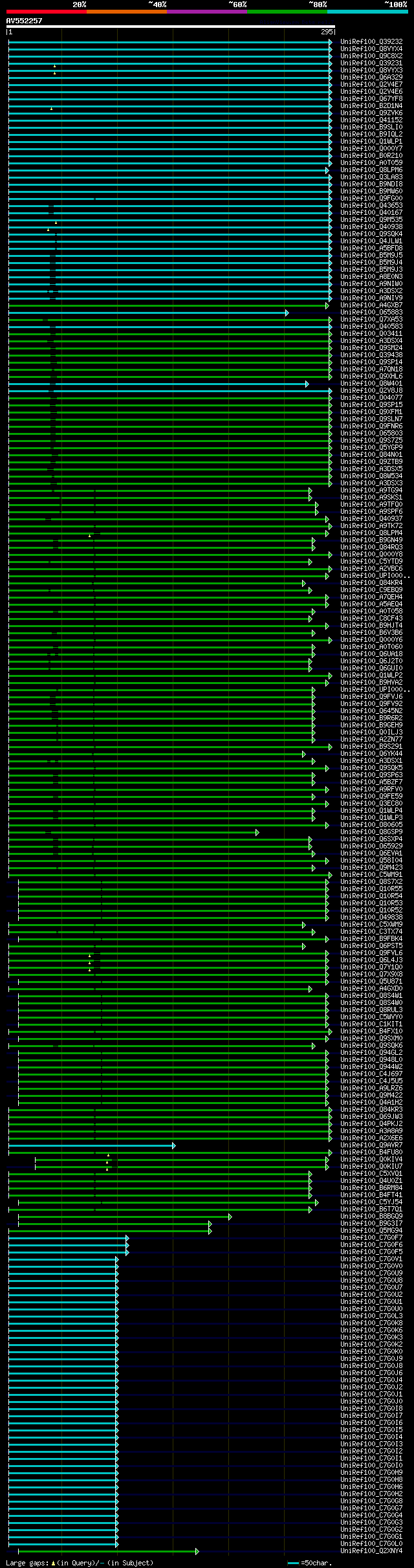Select label UniRef100_Q84KR3

pyautogui.click(x=371, y=1110)
